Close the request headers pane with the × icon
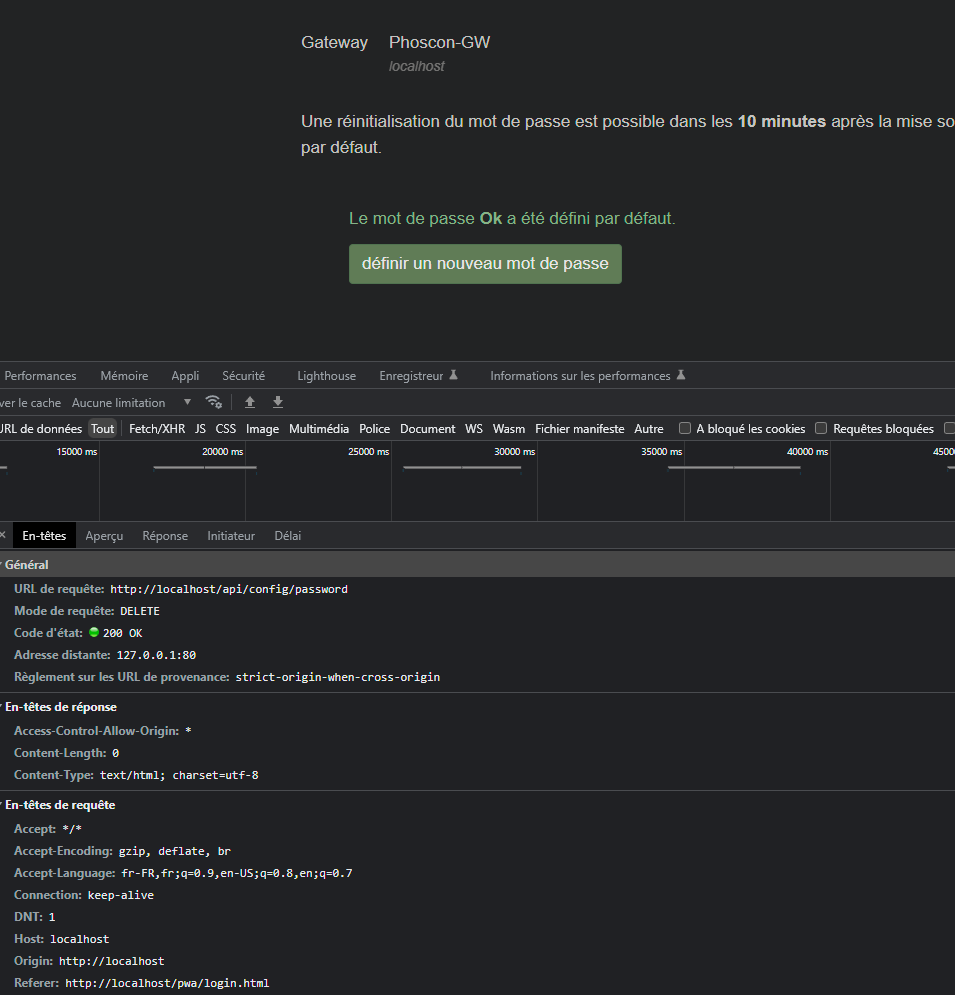Viewport: 955px width, 995px height. [3, 535]
